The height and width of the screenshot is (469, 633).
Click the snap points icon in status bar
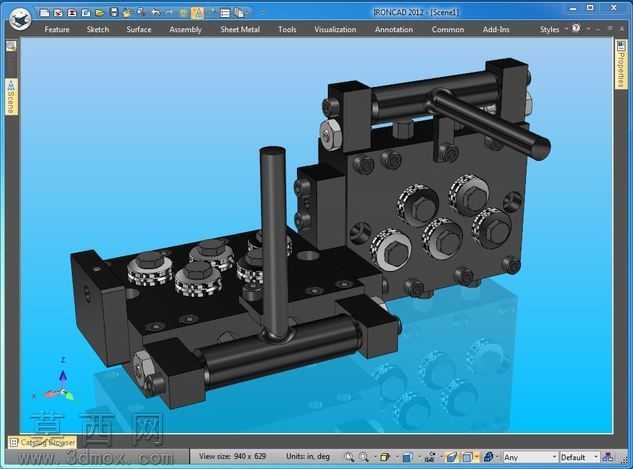coord(430,457)
